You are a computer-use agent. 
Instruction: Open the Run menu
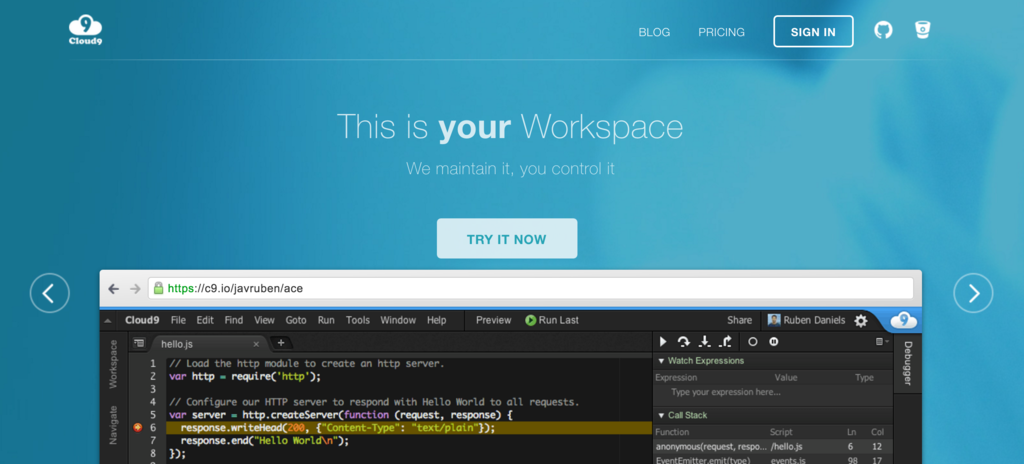pyautogui.click(x=326, y=320)
